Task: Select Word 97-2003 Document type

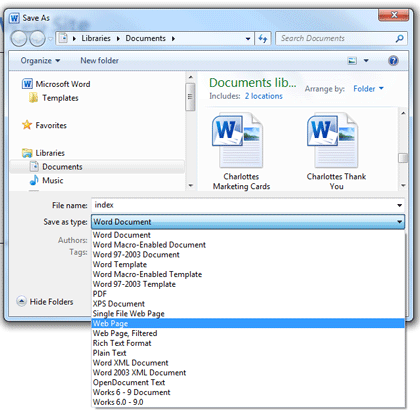Action: point(248,254)
